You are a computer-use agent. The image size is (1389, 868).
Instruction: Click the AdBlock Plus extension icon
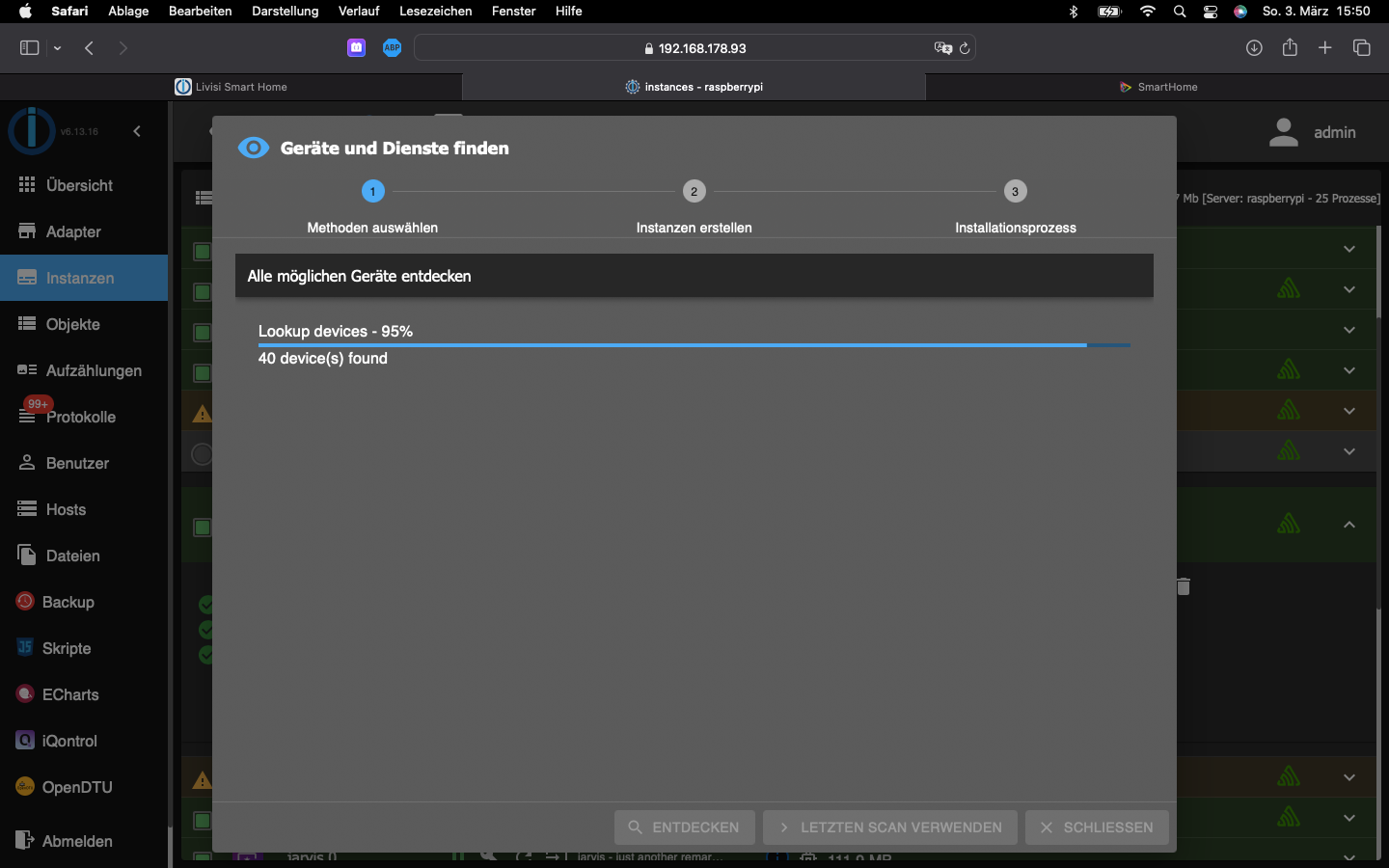click(392, 47)
